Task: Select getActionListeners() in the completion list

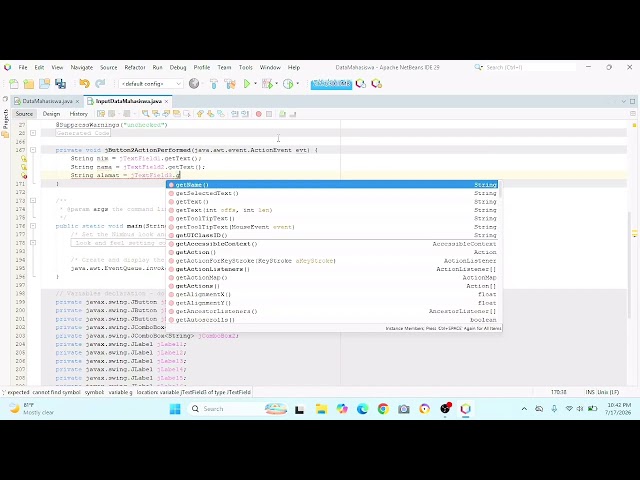Action: click(x=332, y=269)
